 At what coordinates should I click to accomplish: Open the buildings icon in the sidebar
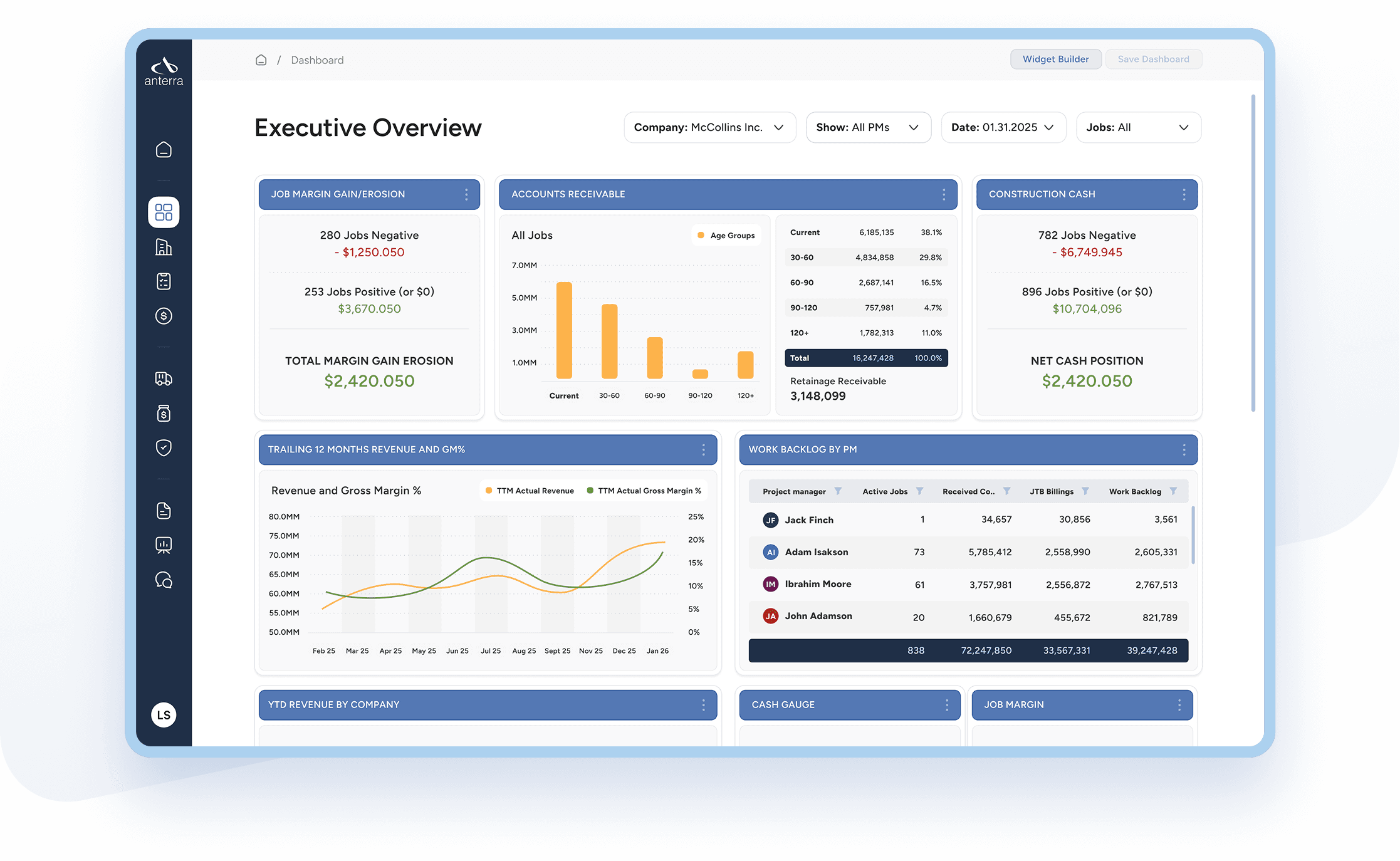click(164, 247)
